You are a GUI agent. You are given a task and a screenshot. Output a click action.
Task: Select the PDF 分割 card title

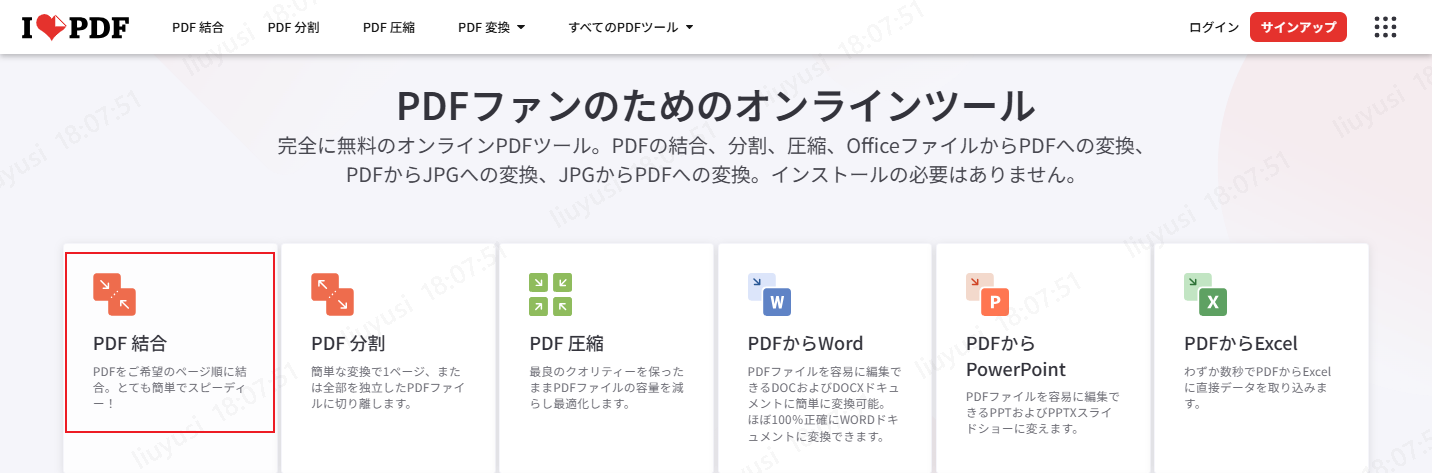click(348, 344)
